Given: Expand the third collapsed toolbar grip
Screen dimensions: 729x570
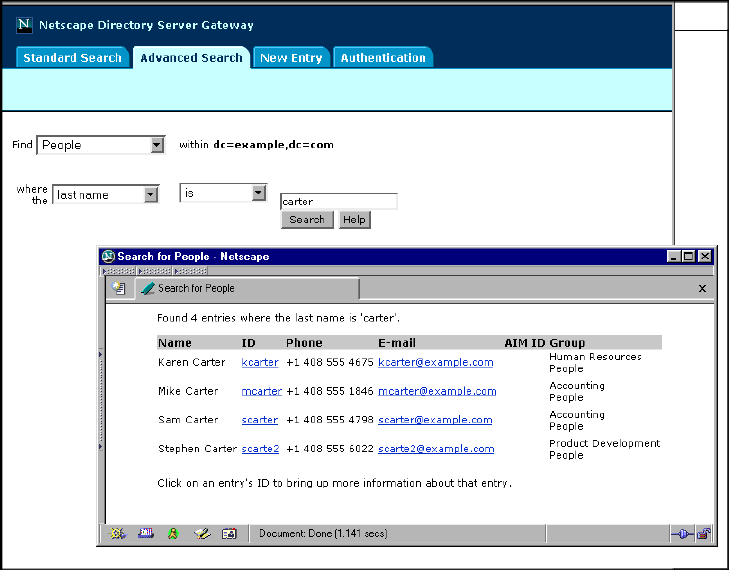Looking at the screenshot, I should [x=191, y=271].
